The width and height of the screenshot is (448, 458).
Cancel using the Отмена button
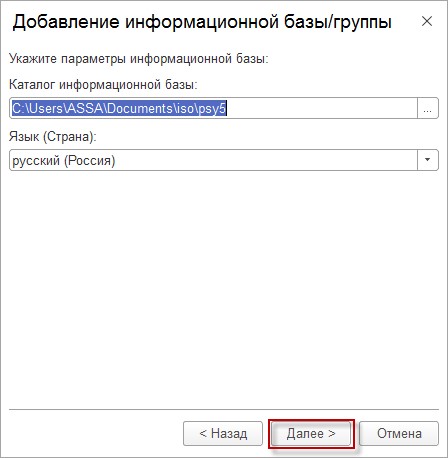(399, 433)
